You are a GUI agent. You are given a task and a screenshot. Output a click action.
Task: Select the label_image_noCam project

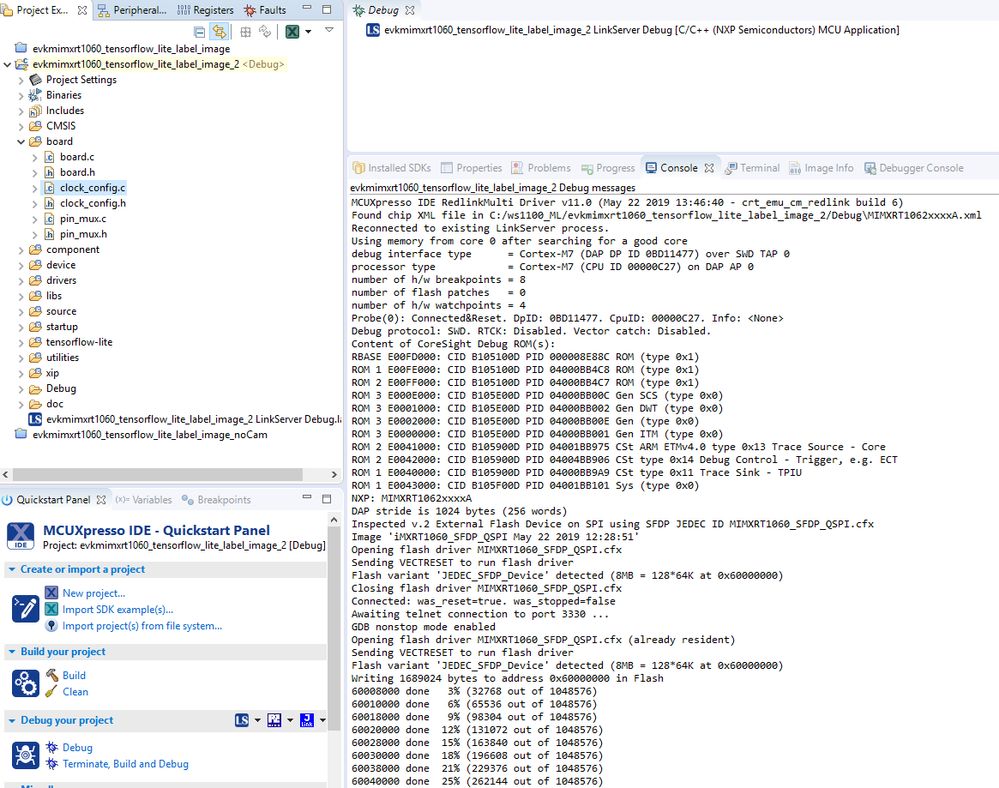click(150, 434)
